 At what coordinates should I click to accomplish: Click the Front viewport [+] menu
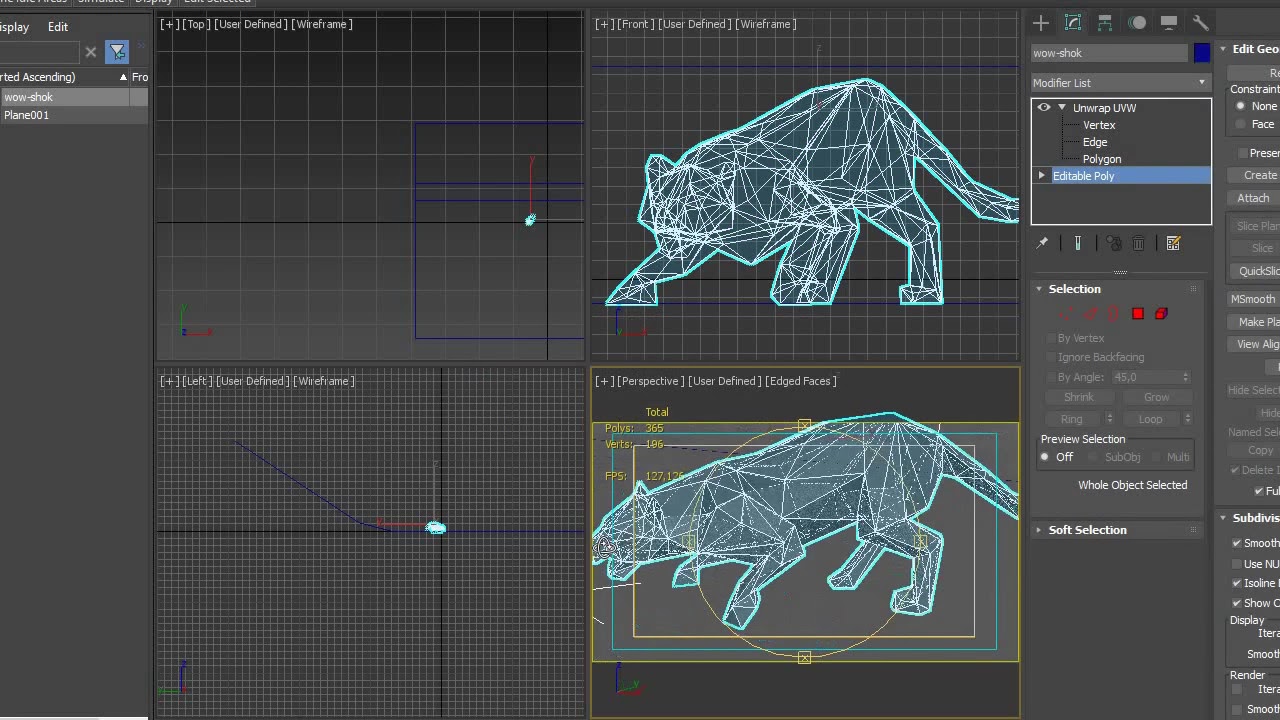[604, 24]
